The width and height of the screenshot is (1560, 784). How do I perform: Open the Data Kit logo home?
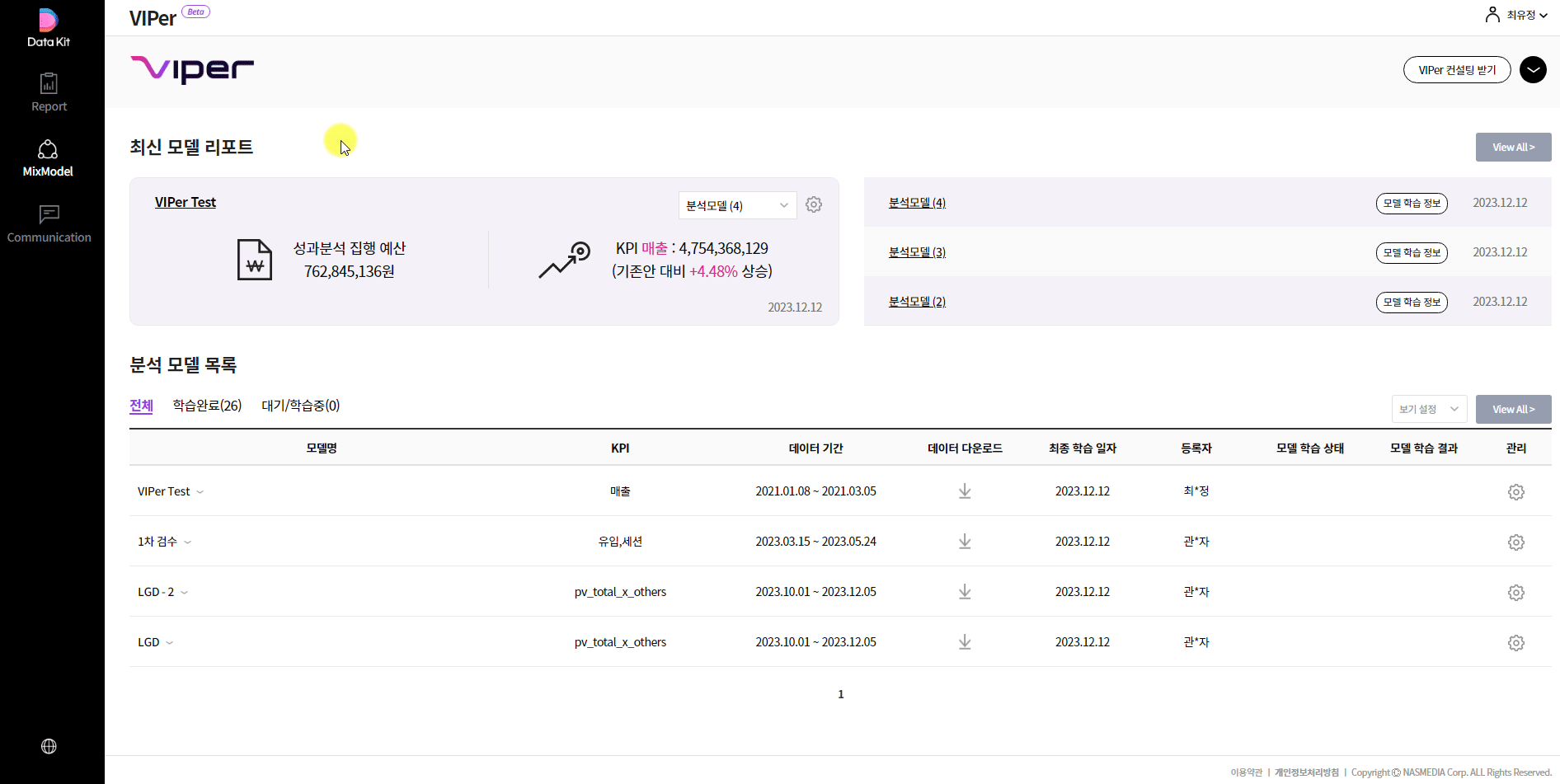tap(49, 28)
